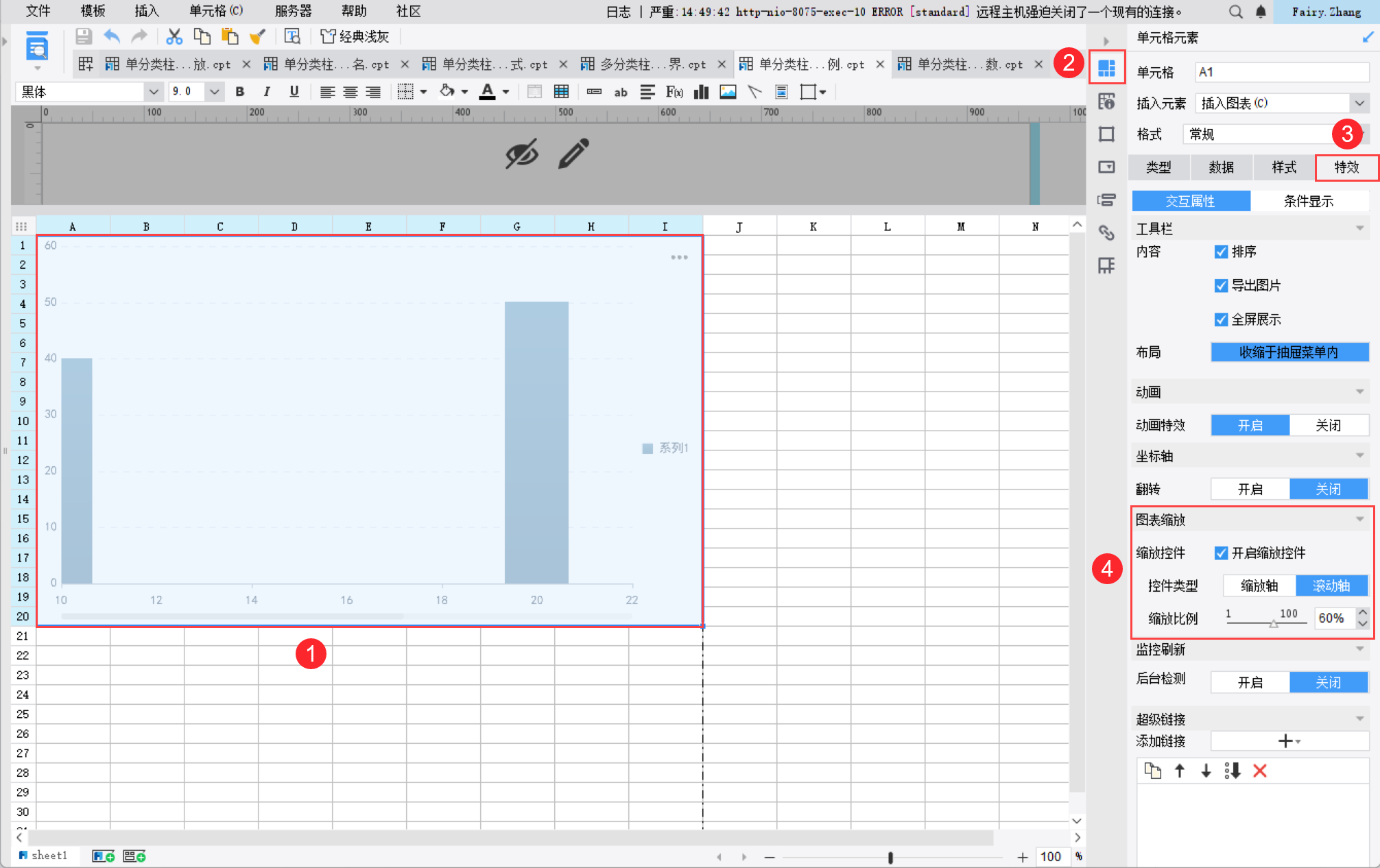Disable the 开启缩放控件 checkbox

coord(1220,553)
